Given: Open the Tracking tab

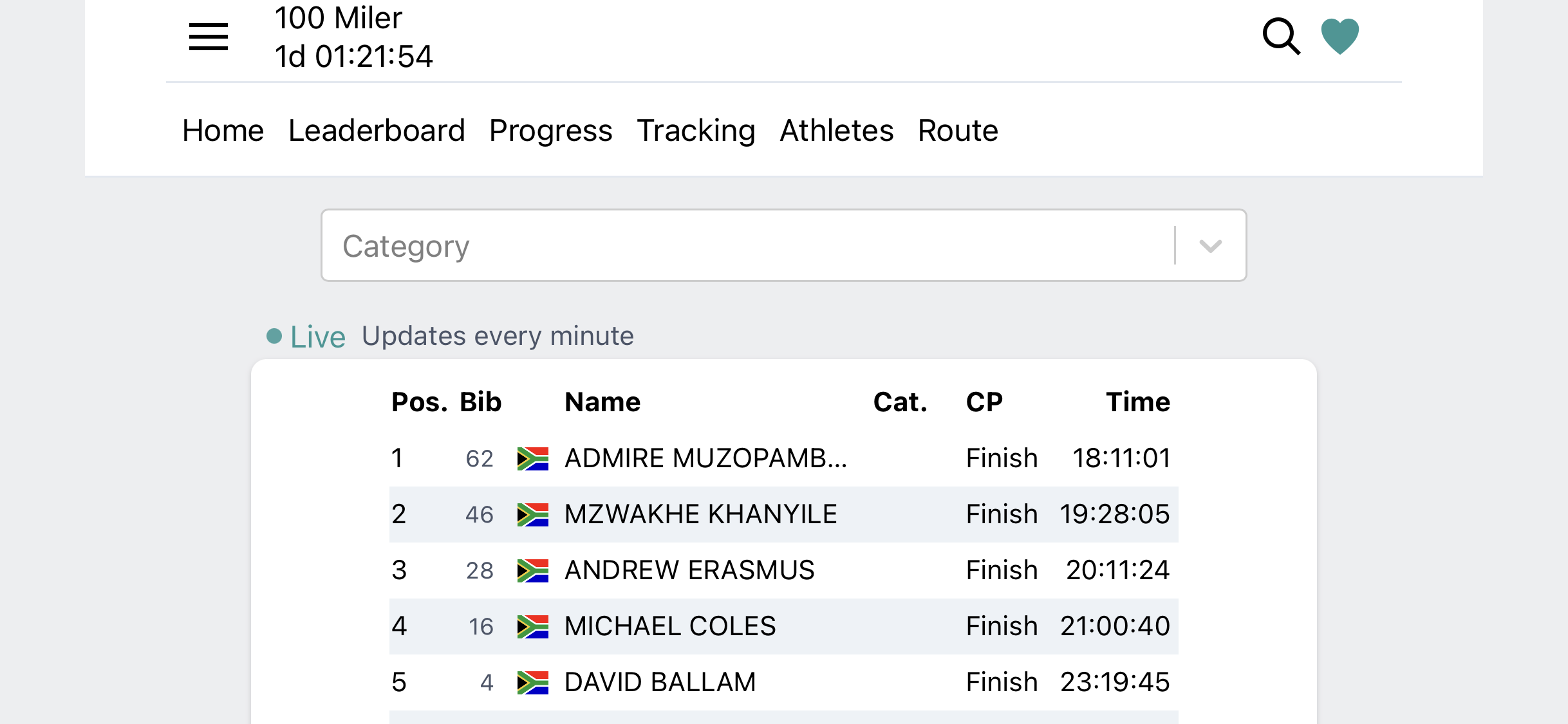Looking at the screenshot, I should (696, 131).
